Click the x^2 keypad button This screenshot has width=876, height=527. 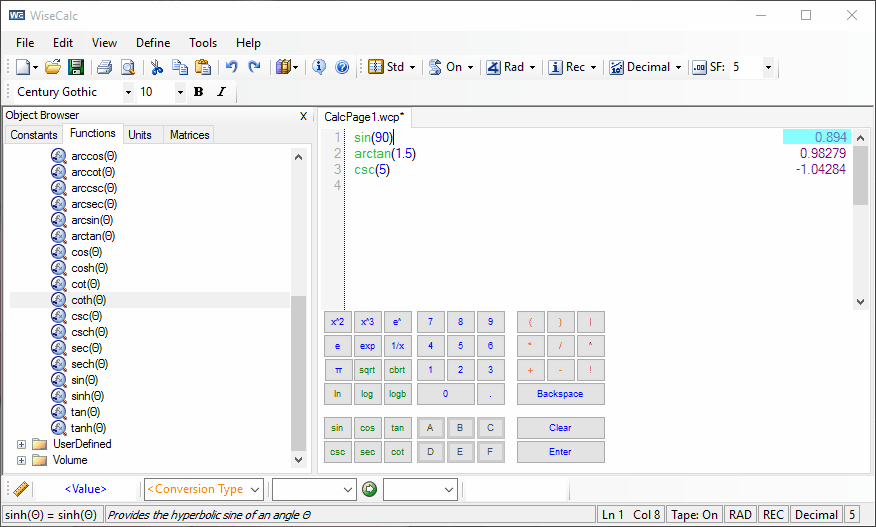pos(337,322)
